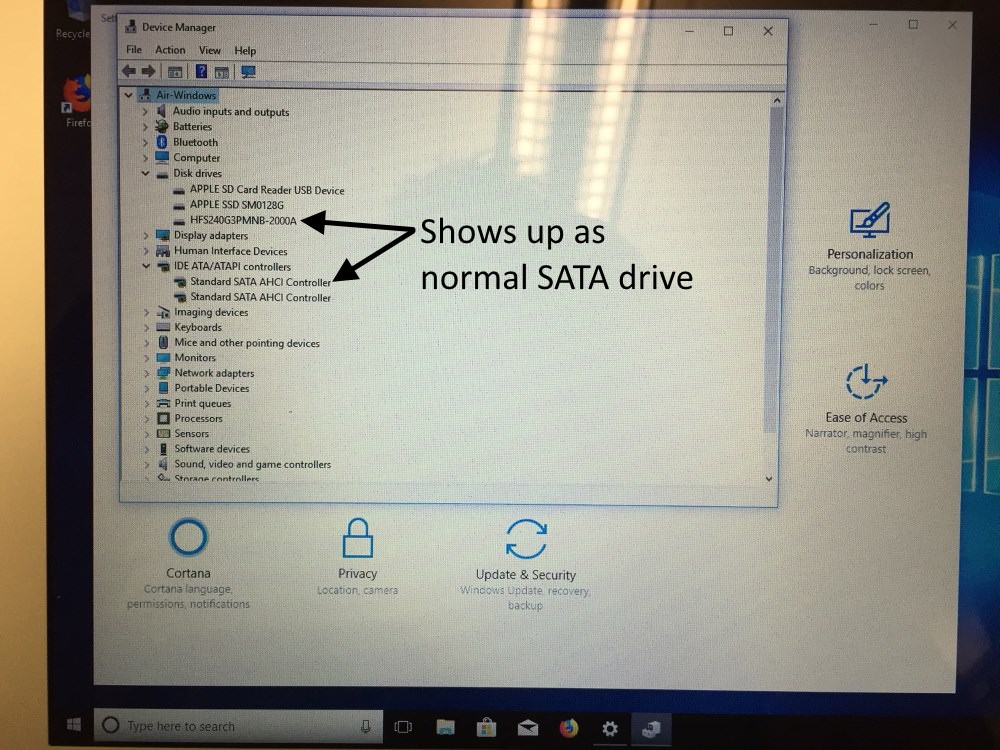This screenshot has width=1000, height=750.
Task: Expand the Display adapters category
Action: click(145, 235)
